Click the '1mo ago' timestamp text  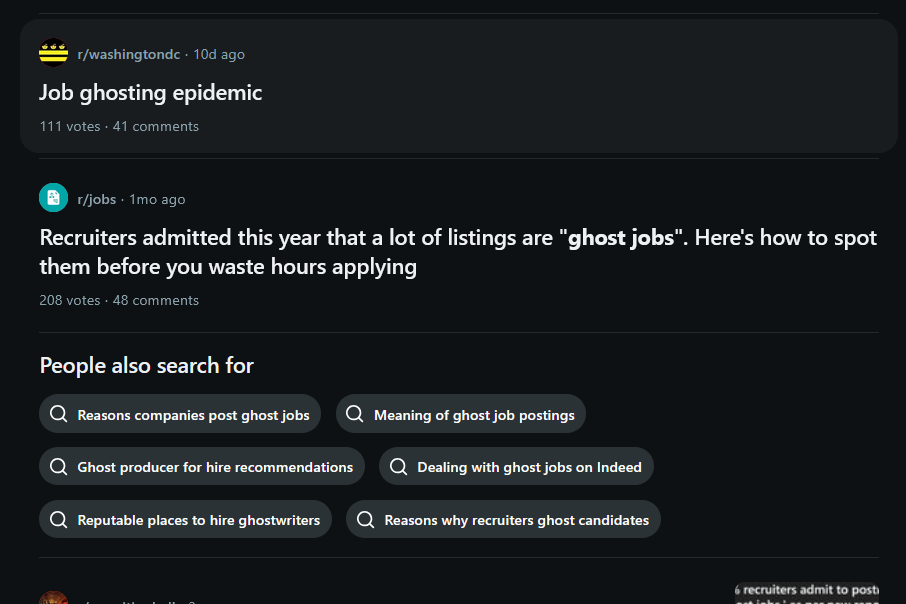157,199
